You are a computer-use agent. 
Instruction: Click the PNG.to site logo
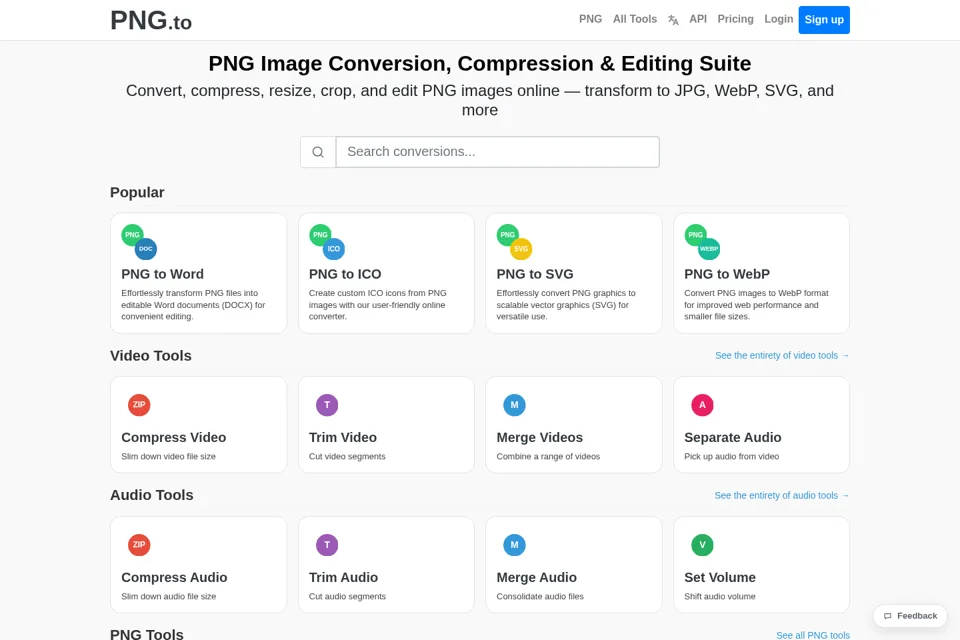151,21
